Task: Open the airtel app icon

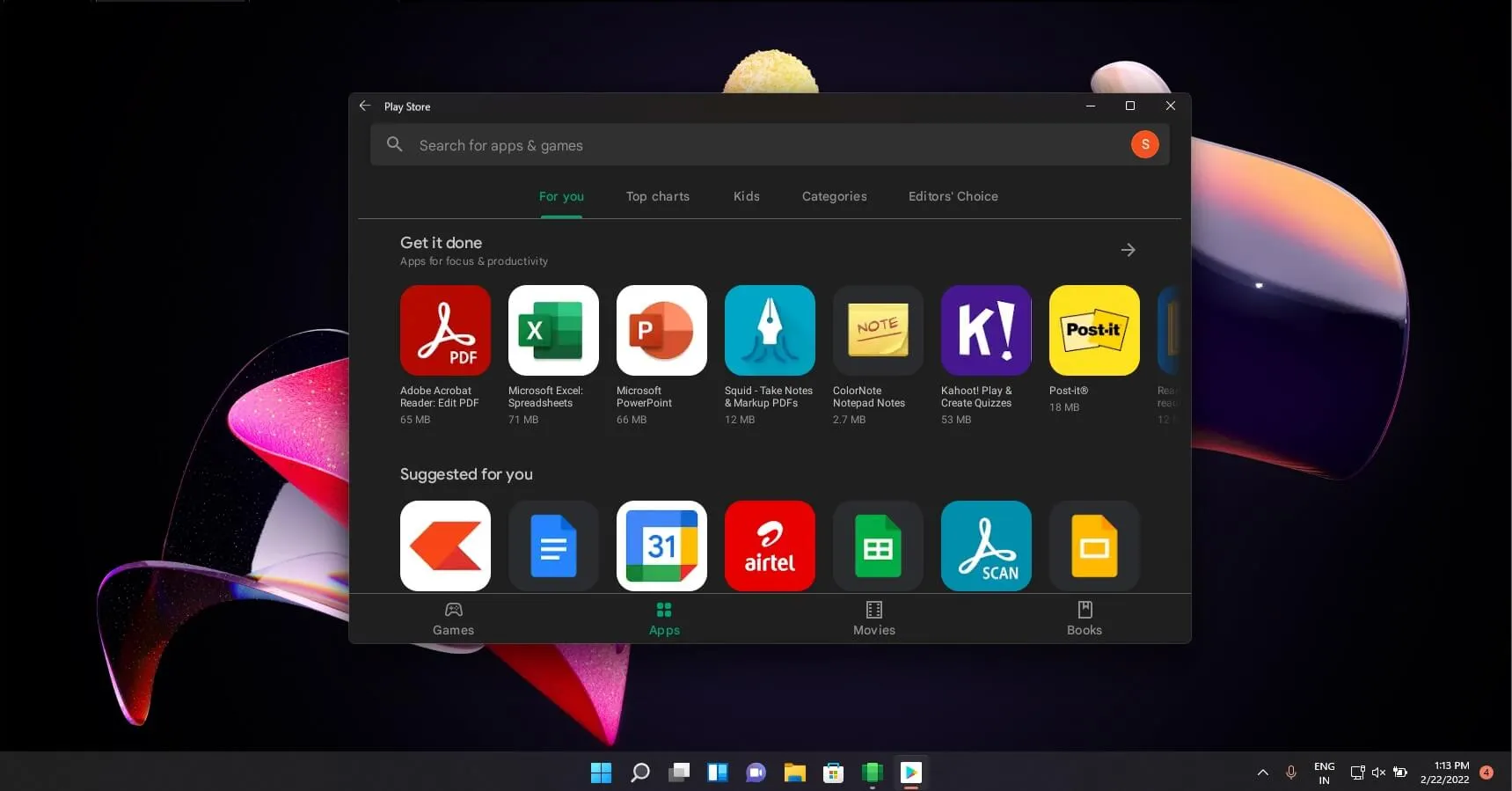Action: pos(770,546)
